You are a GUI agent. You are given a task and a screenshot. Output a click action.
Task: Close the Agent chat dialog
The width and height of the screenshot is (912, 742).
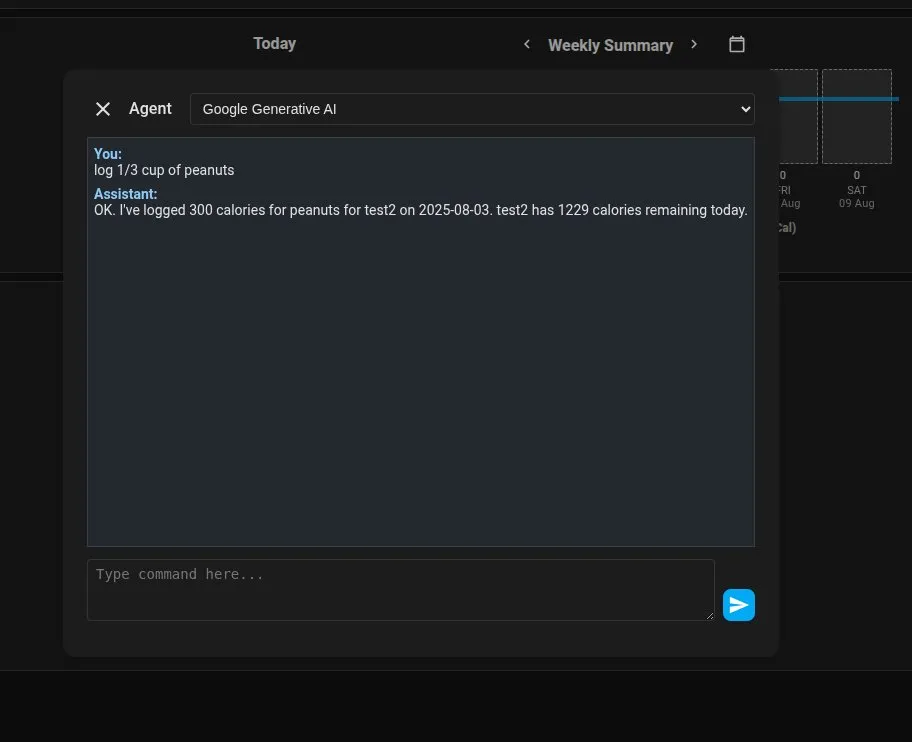click(x=103, y=109)
